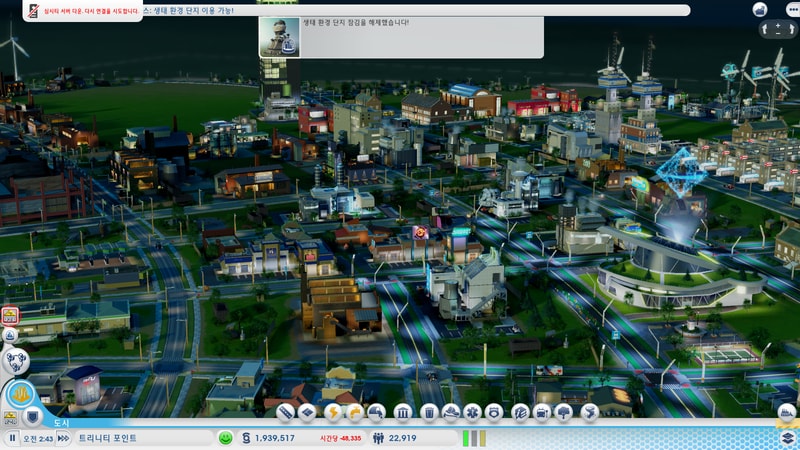
Task: Click the green zoning demand bar
Action: pyautogui.click(x=466, y=438)
